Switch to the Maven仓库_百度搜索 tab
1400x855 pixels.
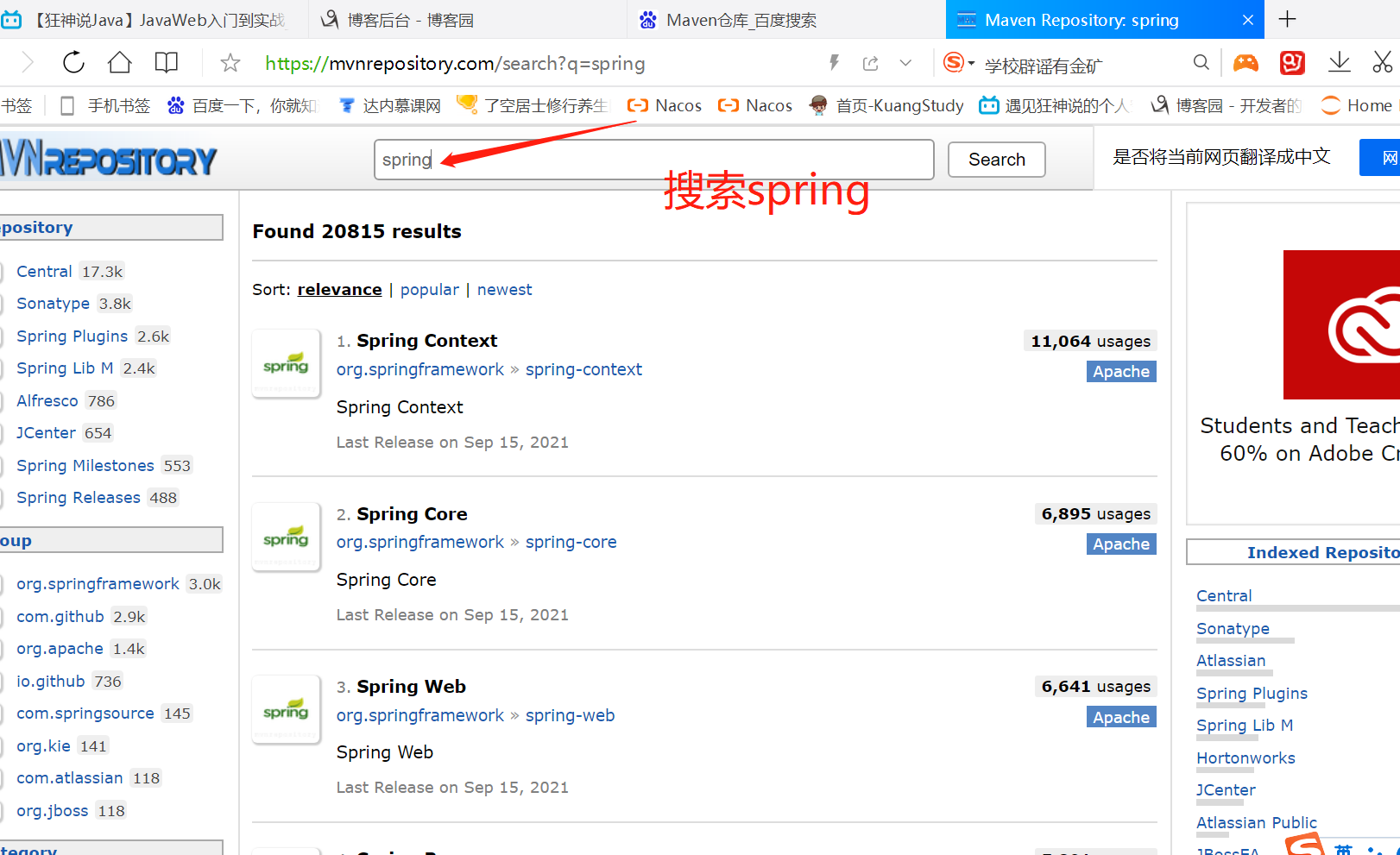coord(785,20)
